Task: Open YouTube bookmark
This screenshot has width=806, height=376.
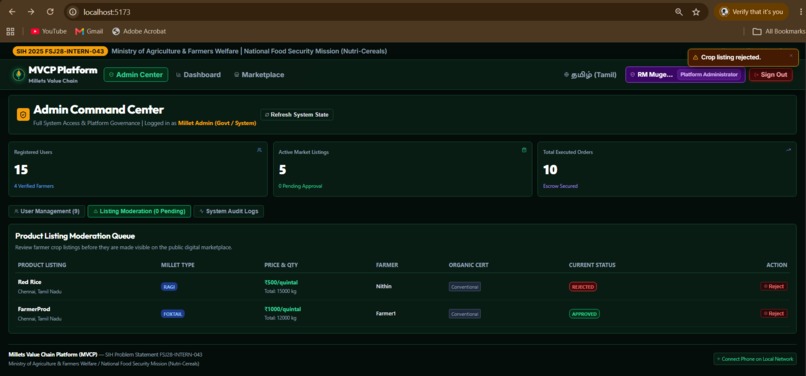Action: 48,31
